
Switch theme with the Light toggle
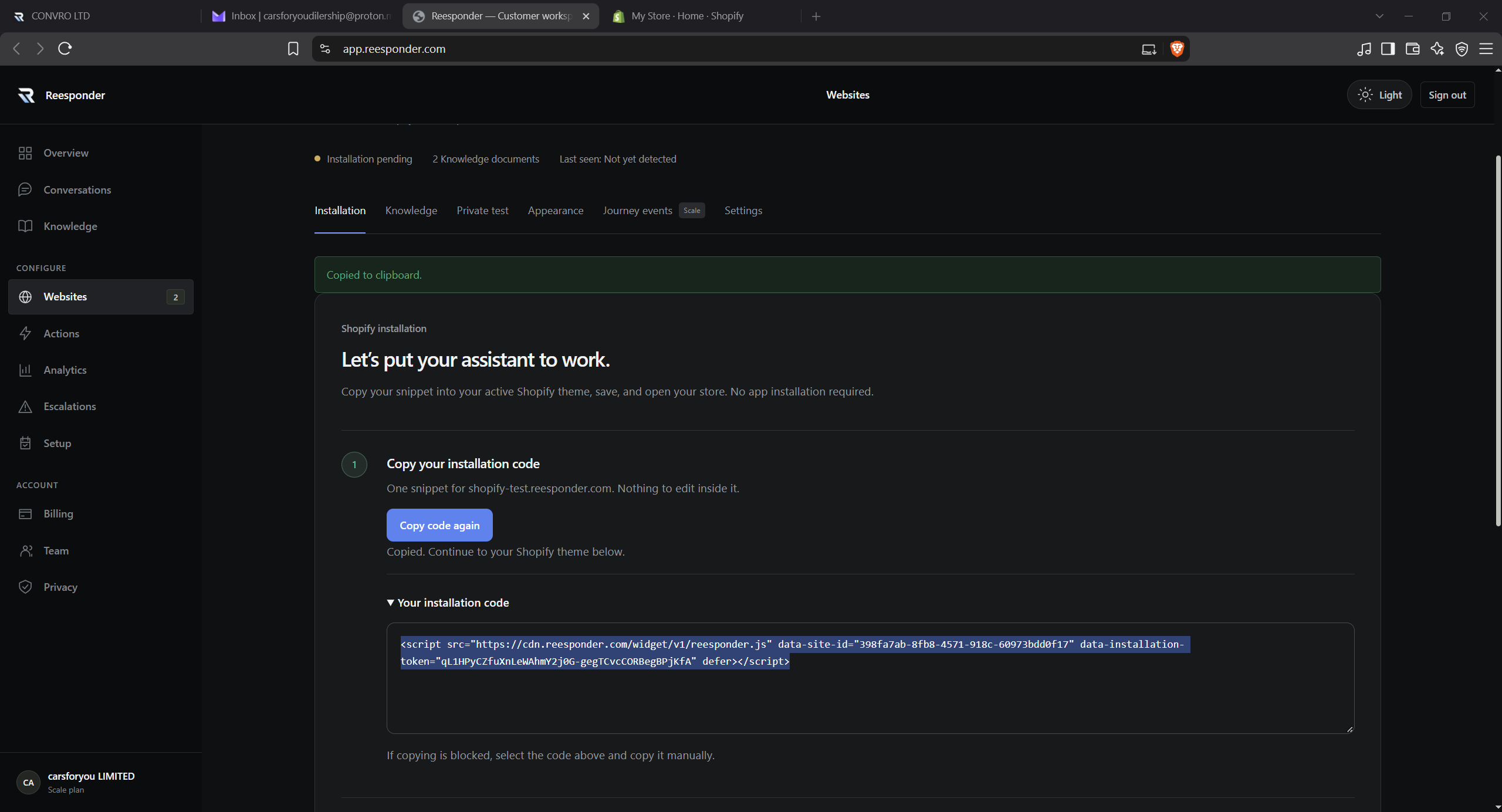pos(1379,94)
